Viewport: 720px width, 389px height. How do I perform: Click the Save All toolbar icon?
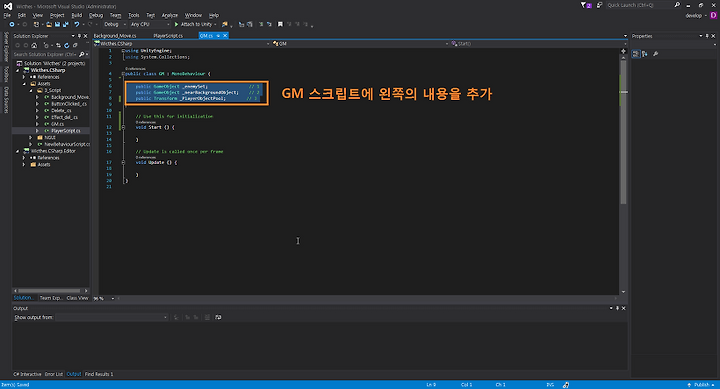pos(65,24)
